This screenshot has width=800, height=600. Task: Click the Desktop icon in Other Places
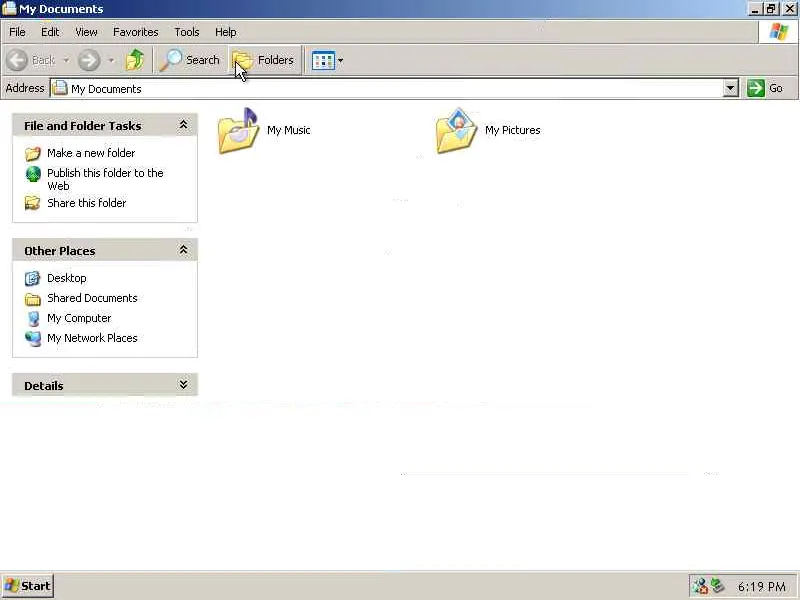point(33,278)
